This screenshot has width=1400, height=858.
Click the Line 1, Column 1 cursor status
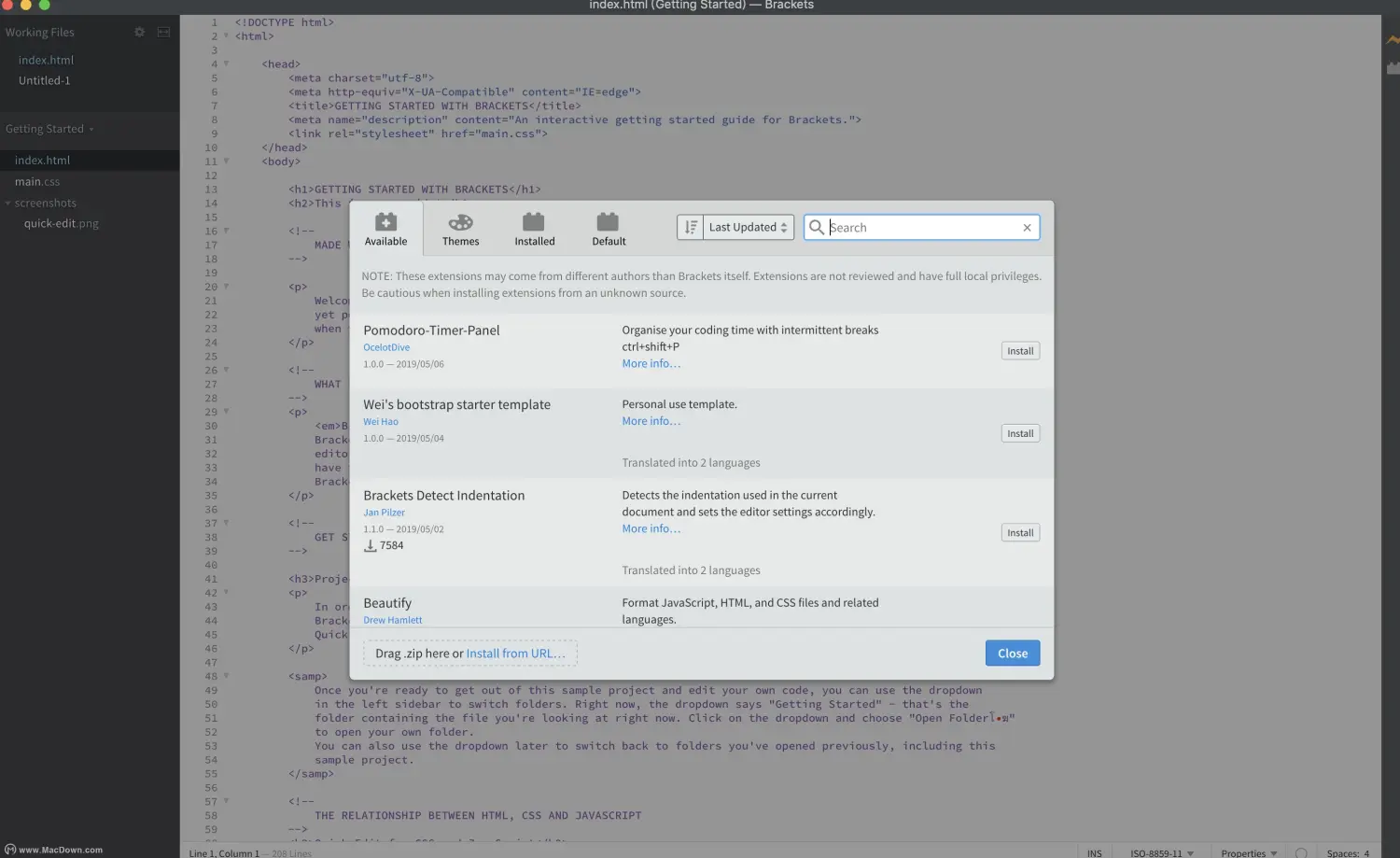coord(224,853)
